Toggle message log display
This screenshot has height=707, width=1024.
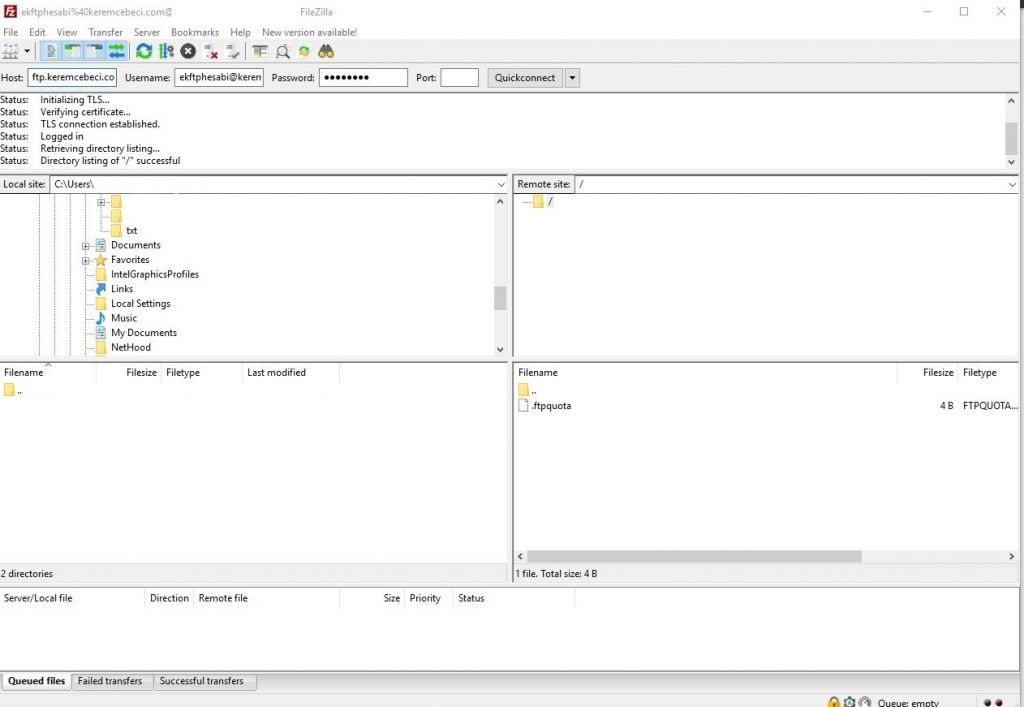click(x=50, y=52)
